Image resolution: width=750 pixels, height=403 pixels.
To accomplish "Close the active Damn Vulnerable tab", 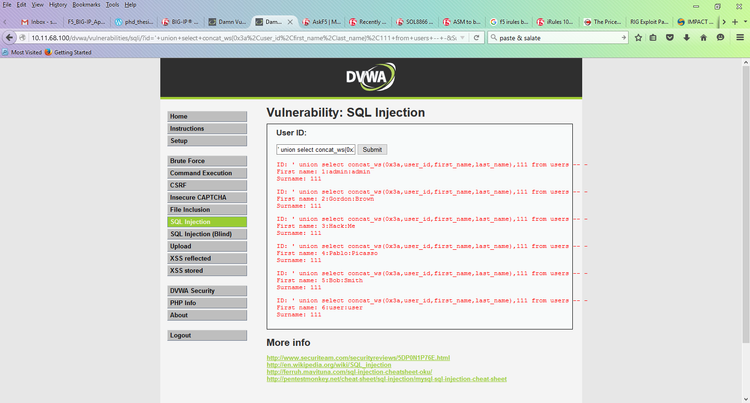I will click(290, 22).
